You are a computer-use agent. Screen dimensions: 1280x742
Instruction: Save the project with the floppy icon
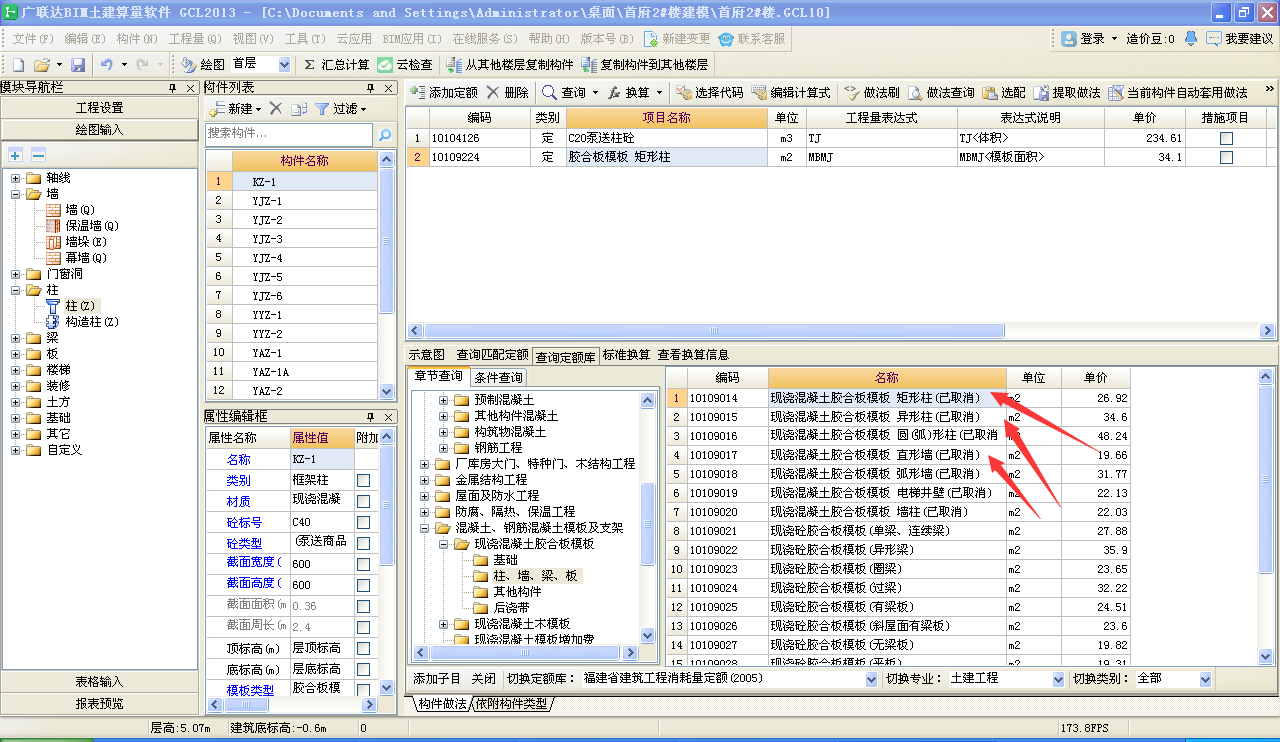(77, 64)
